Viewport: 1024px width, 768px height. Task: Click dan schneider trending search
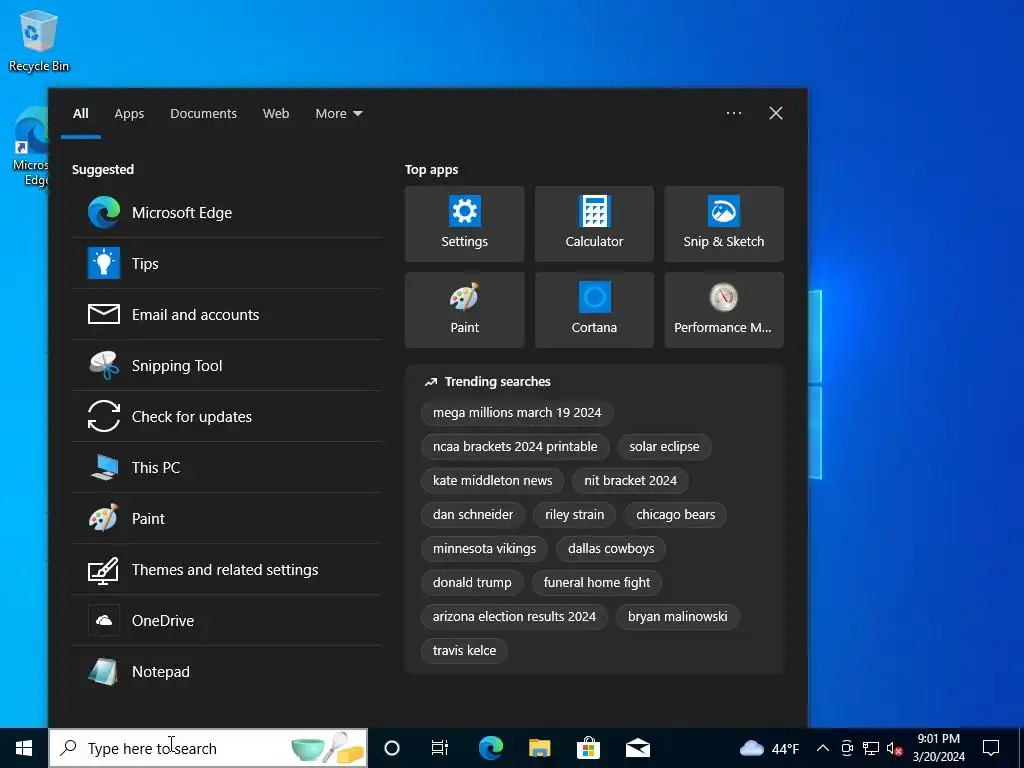point(473,515)
